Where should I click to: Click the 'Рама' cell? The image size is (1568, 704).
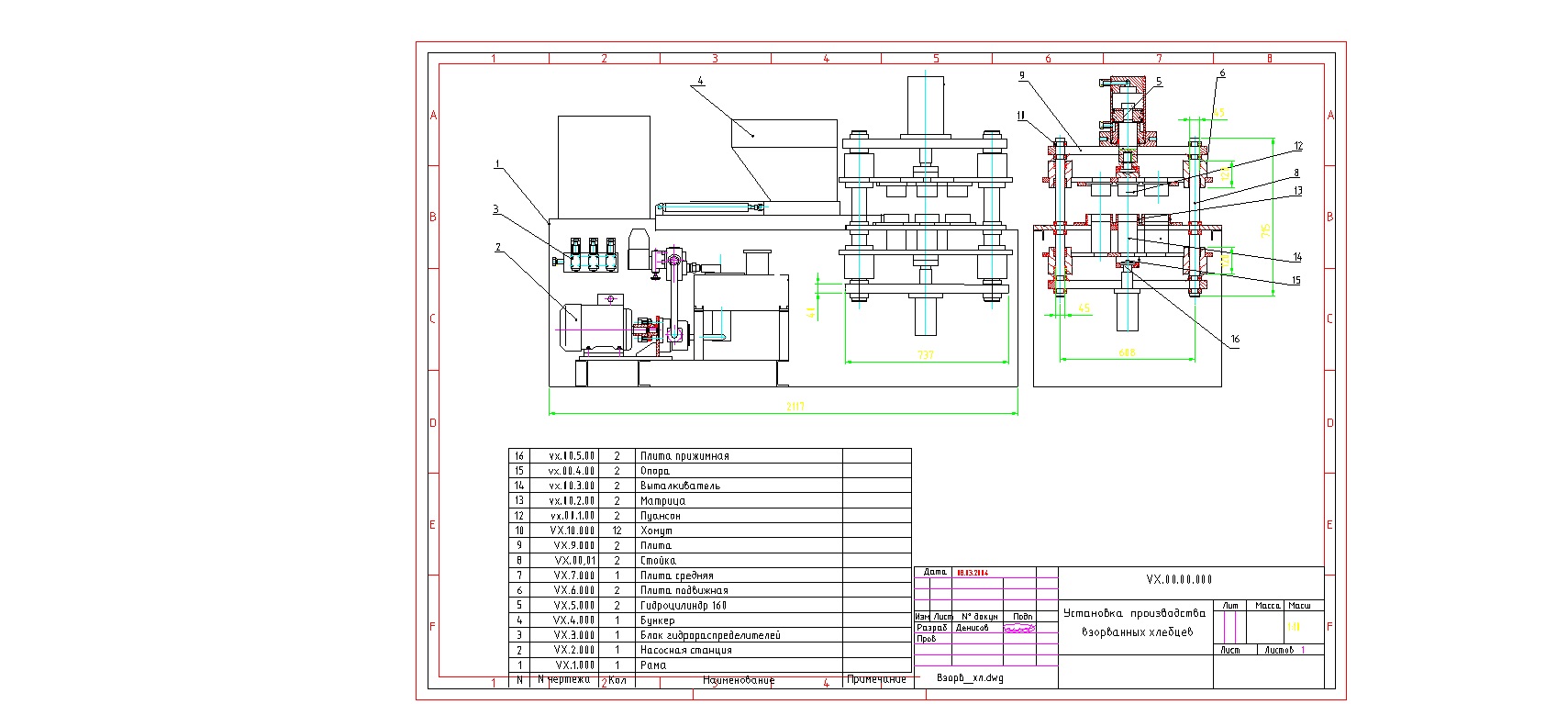click(653, 665)
